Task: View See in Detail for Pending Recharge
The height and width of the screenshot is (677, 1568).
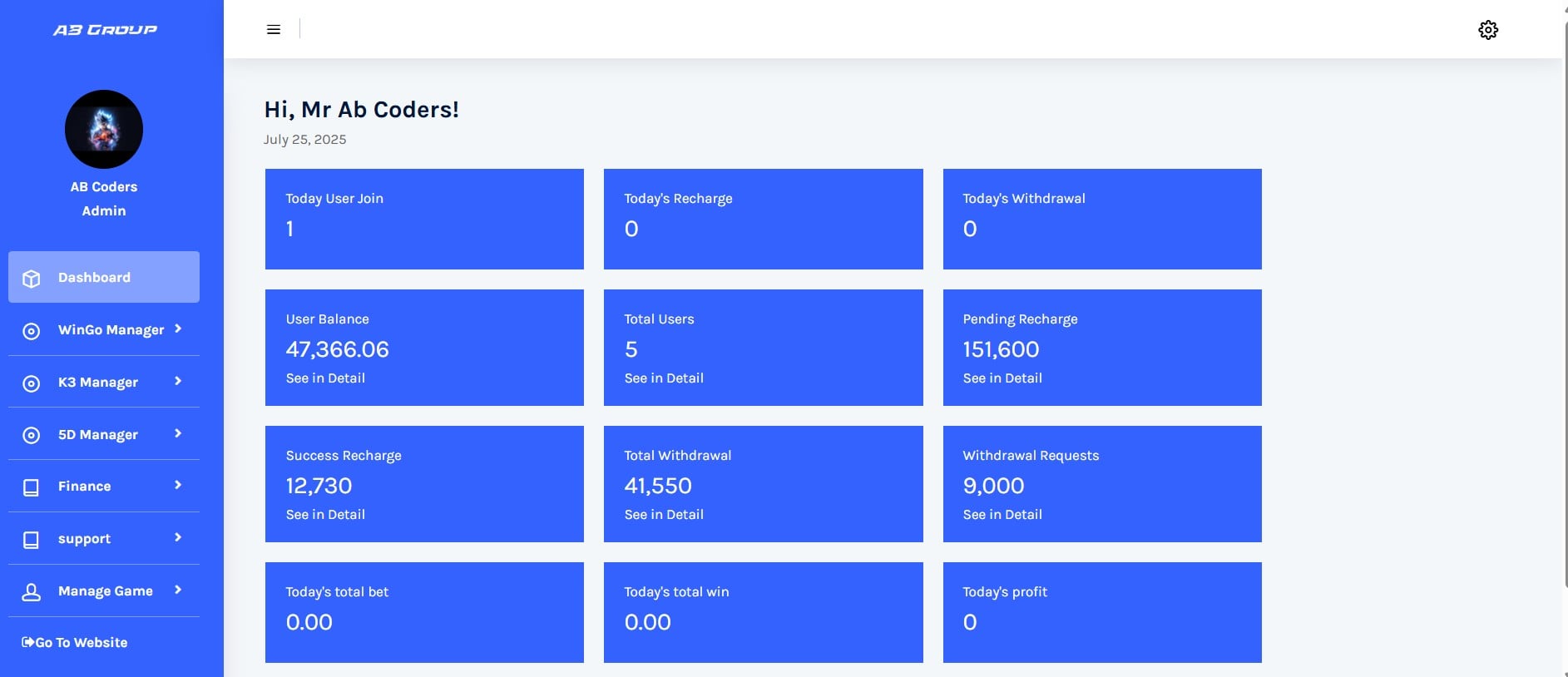Action: tap(1002, 378)
